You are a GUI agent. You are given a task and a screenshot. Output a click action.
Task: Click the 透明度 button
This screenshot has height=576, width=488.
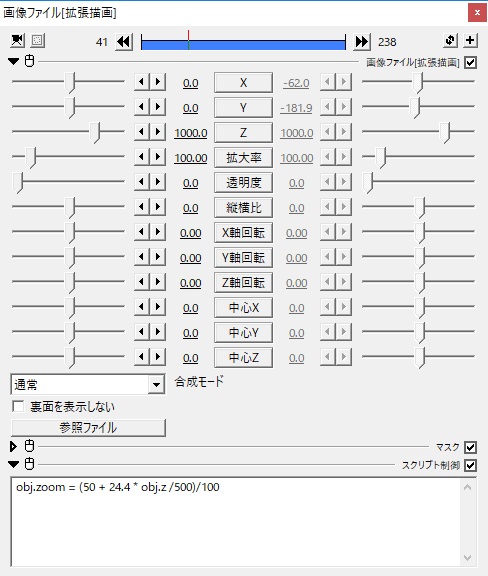click(243, 183)
